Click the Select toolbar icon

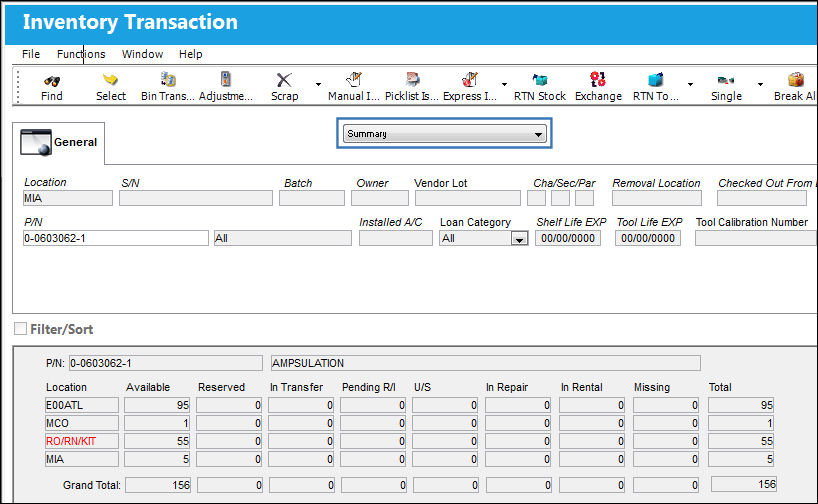(x=110, y=80)
